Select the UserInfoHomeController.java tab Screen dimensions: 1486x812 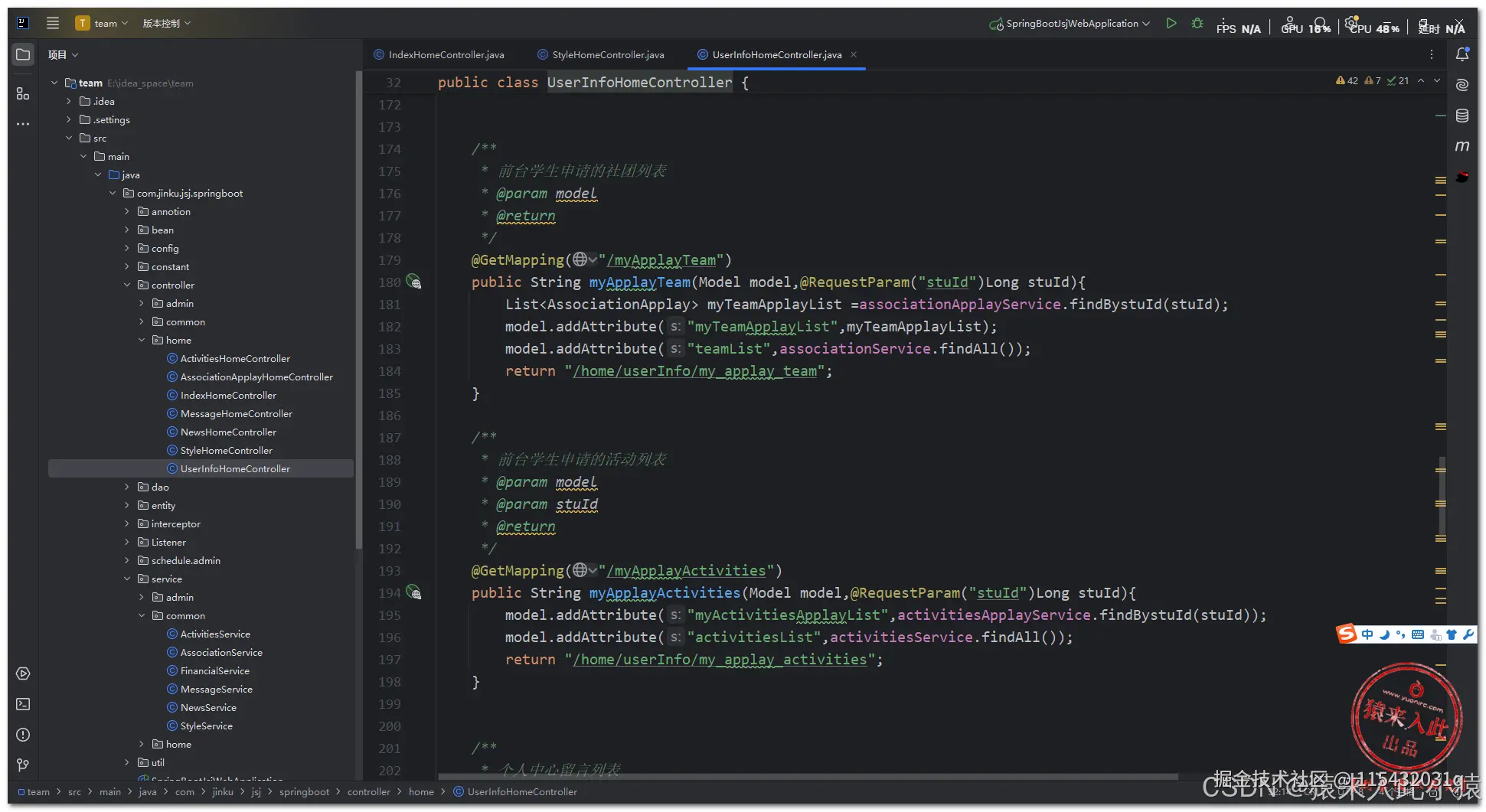[776, 54]
